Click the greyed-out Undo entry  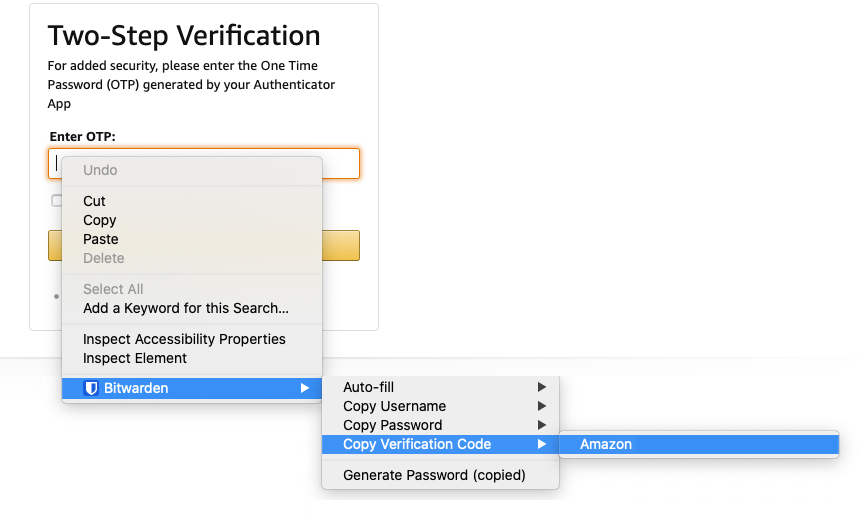[x=100, y=170]
